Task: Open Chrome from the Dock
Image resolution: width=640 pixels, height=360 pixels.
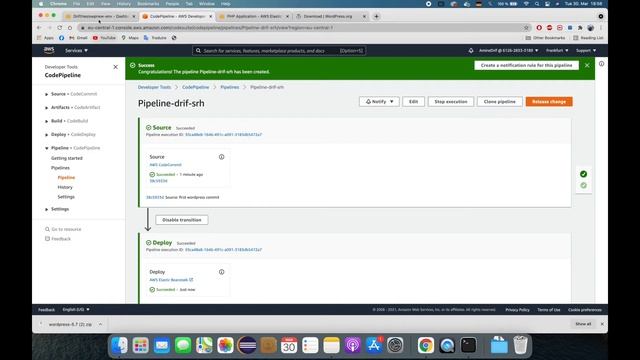Action: pyautogui.click(x=426, y=345)
